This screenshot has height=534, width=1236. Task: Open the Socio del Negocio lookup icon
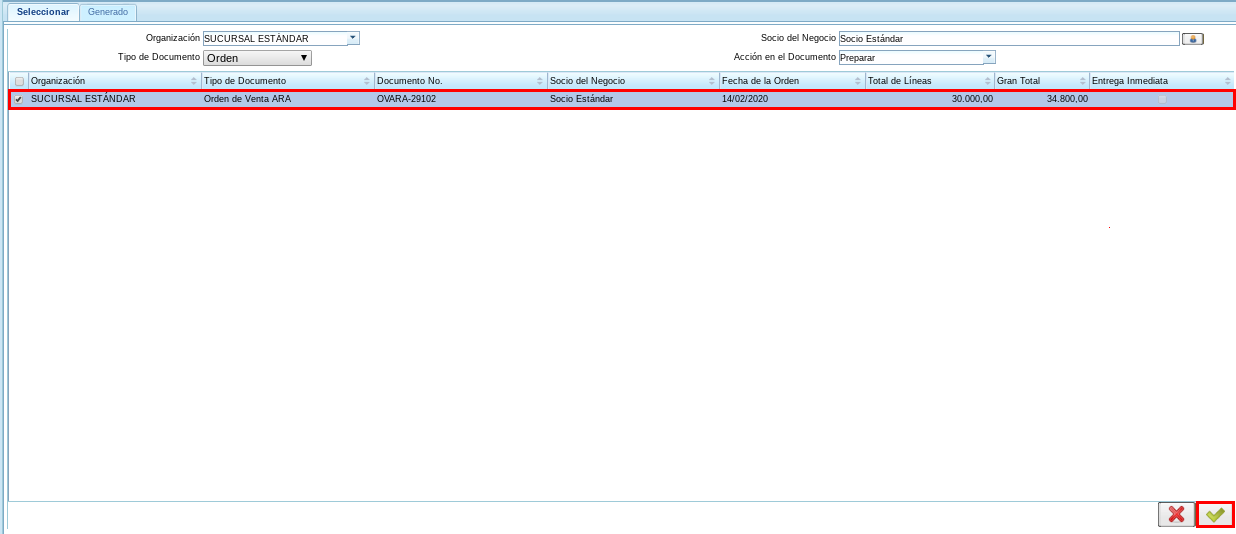coord(1192,39)
